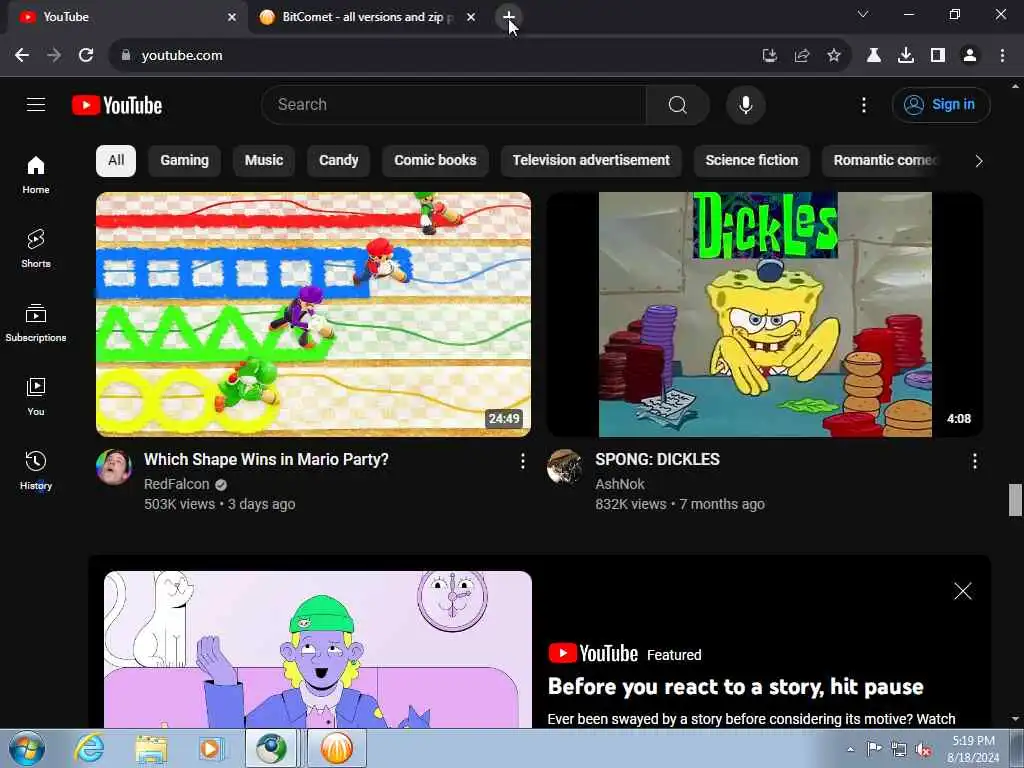This screenshot has width=1024, height=768.
Task: Show hidden system tray icons
Action: coord(850,749)
